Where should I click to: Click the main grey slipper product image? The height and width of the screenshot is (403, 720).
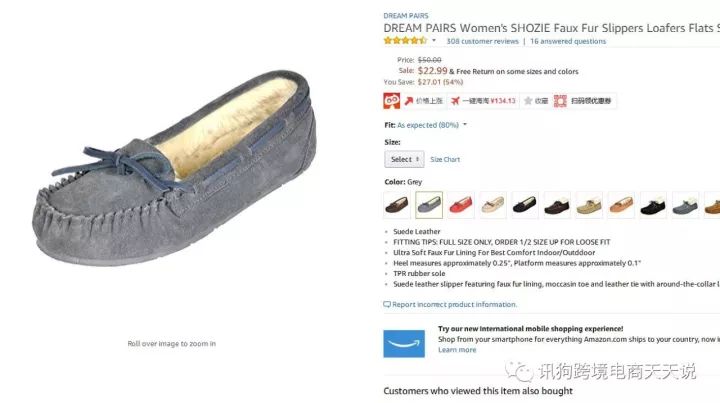pyautogui.click(x=174, y=168)
